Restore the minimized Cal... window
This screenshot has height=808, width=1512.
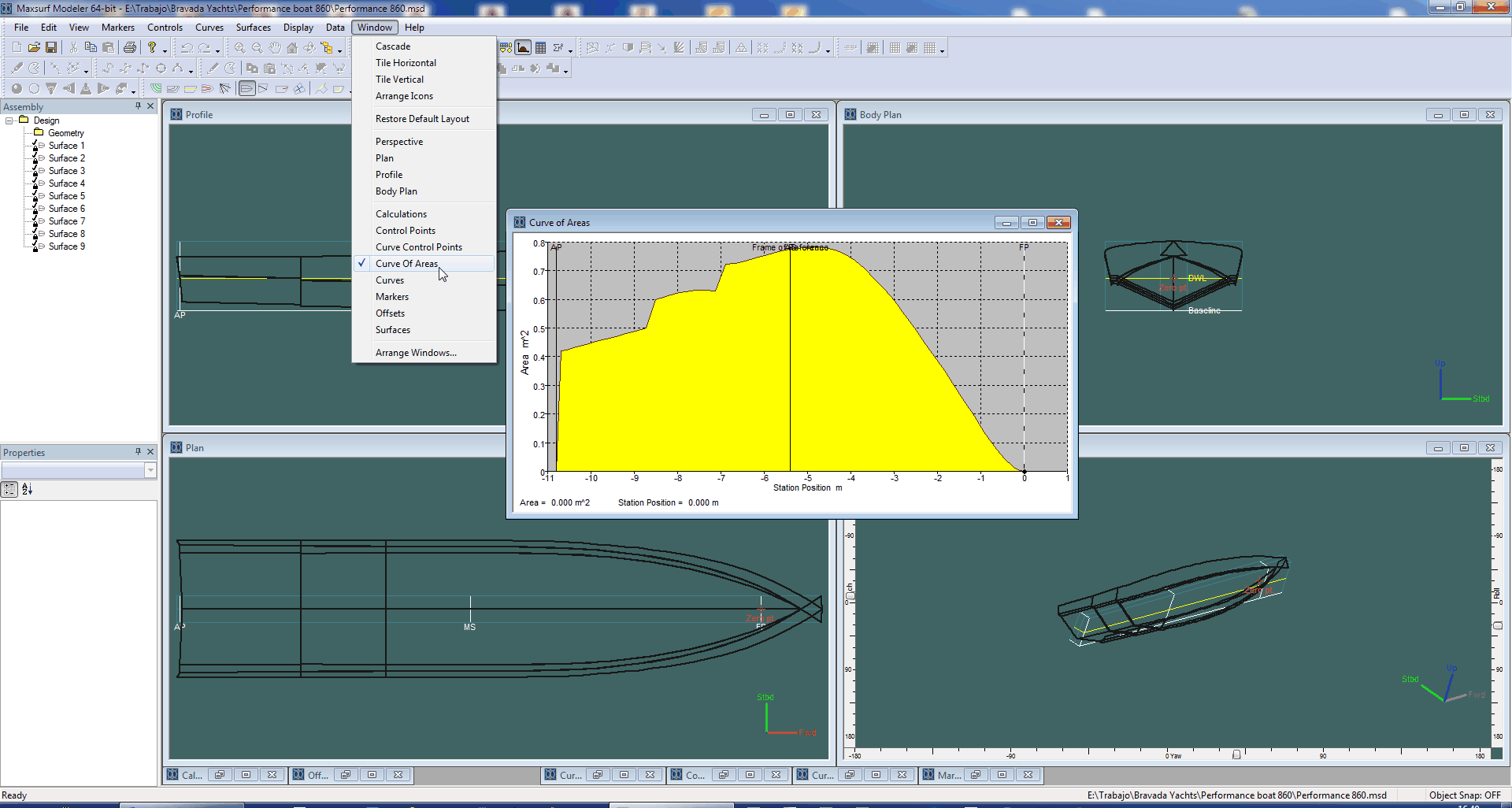pos(220,775)
